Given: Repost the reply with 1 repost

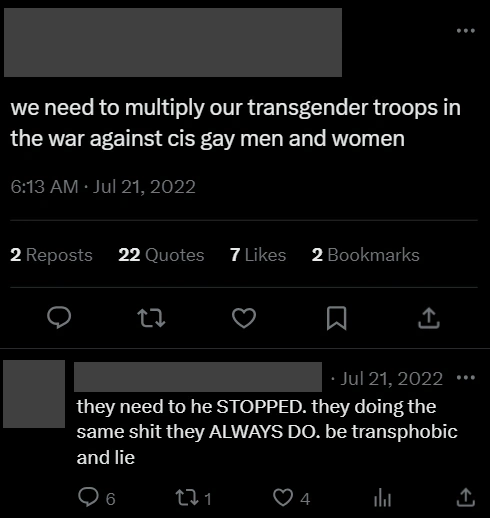Looking at the screenshot, I should [x=194, y=498].
